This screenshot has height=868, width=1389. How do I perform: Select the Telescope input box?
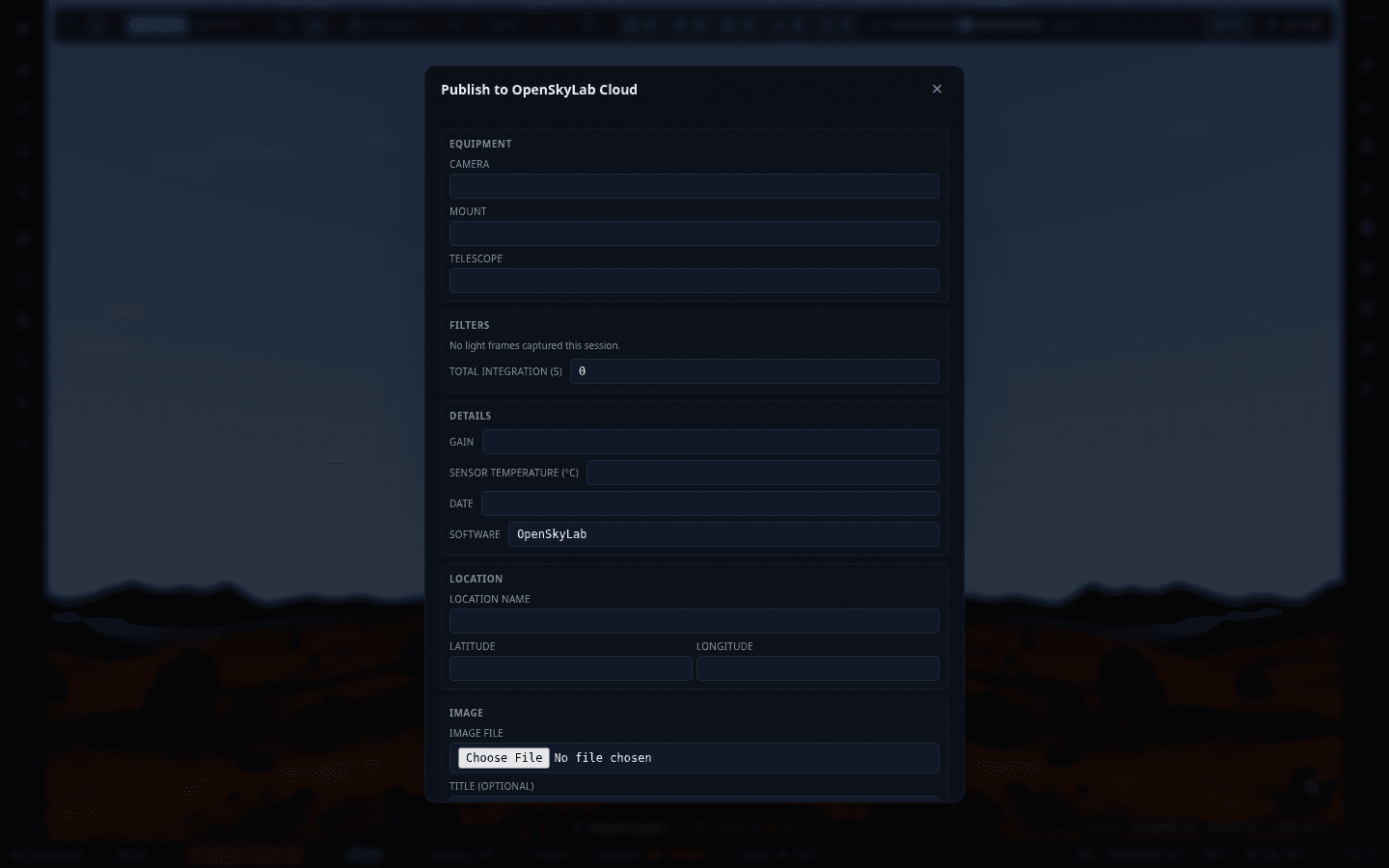point(694,281)
